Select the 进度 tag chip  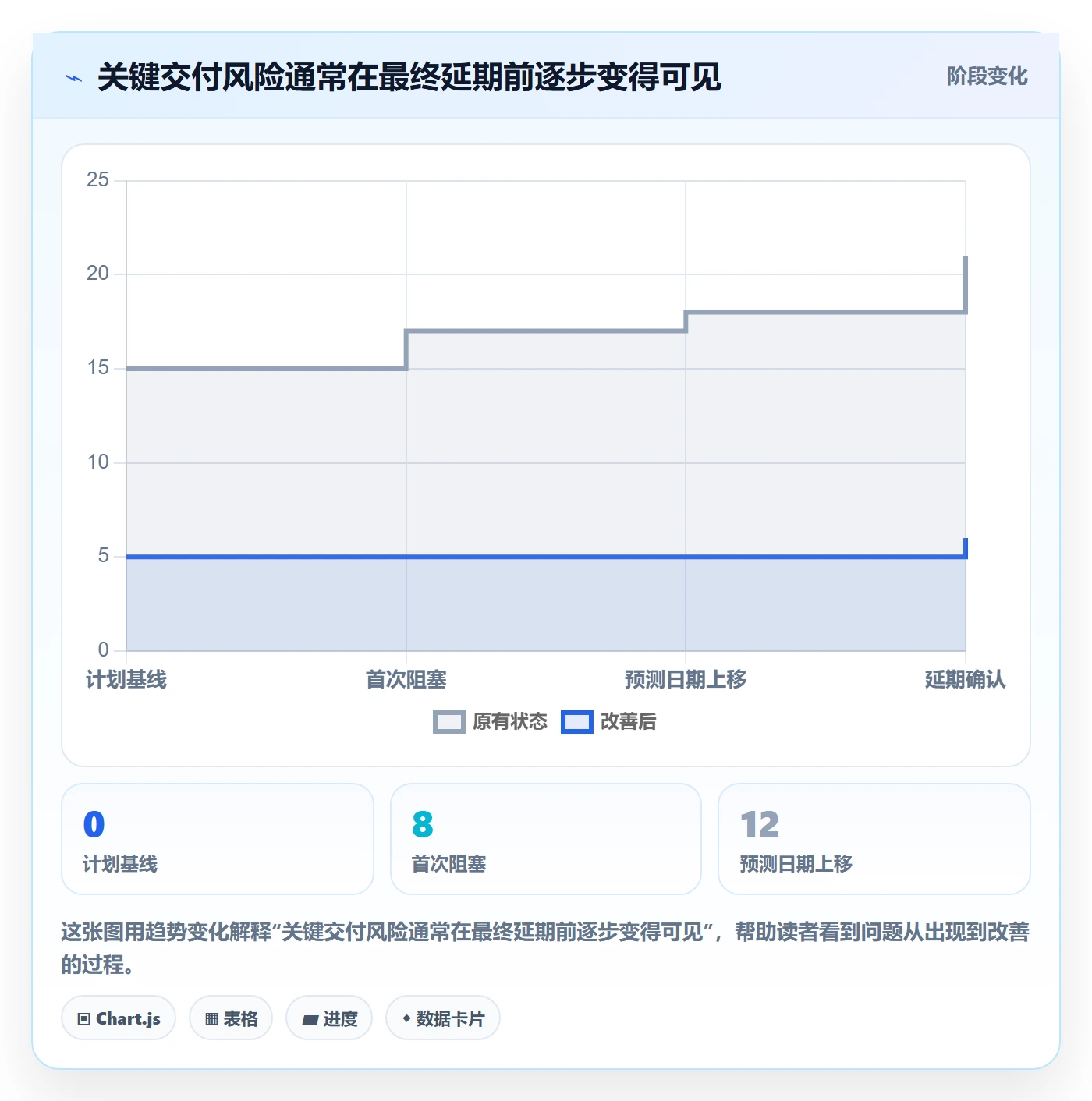tap(329, 1018)
